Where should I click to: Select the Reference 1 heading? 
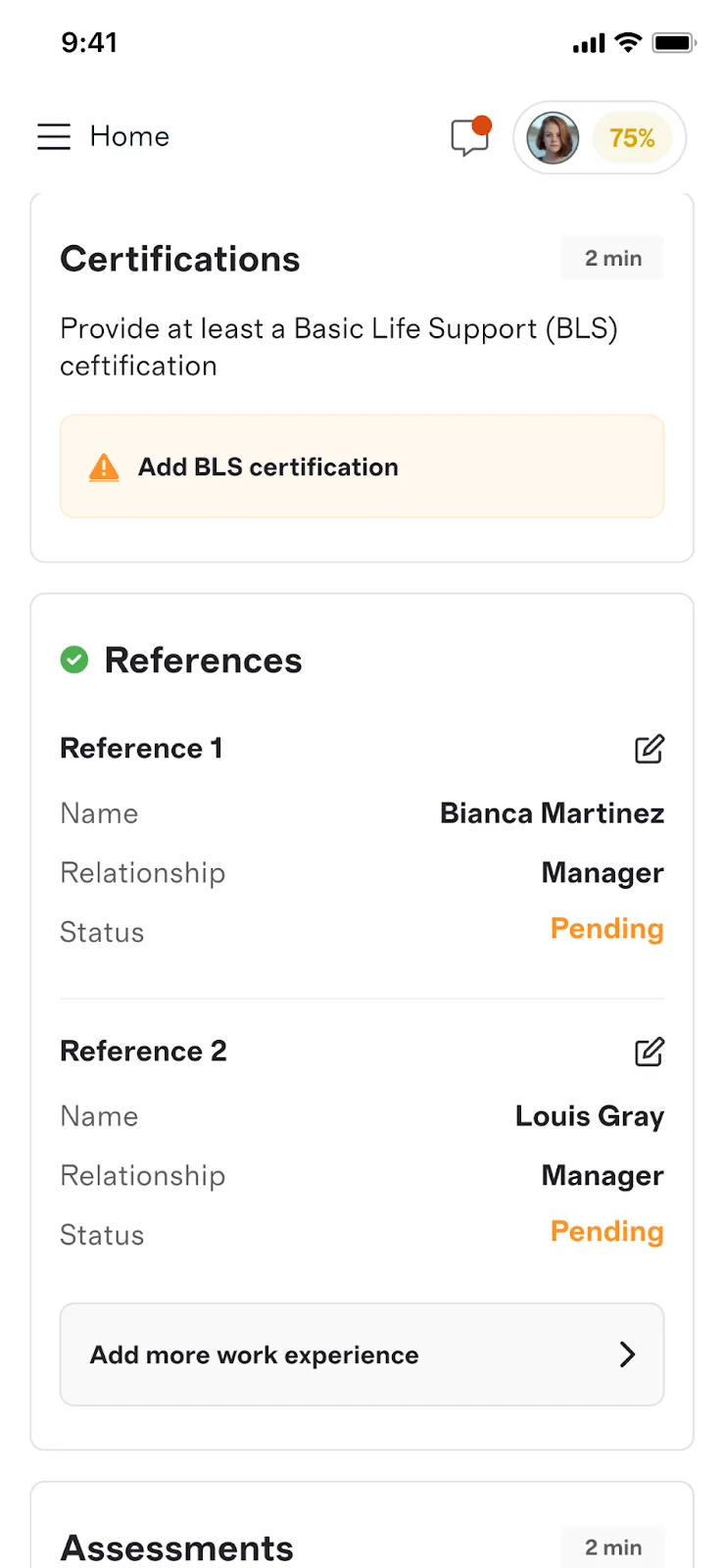coord(142,749)
